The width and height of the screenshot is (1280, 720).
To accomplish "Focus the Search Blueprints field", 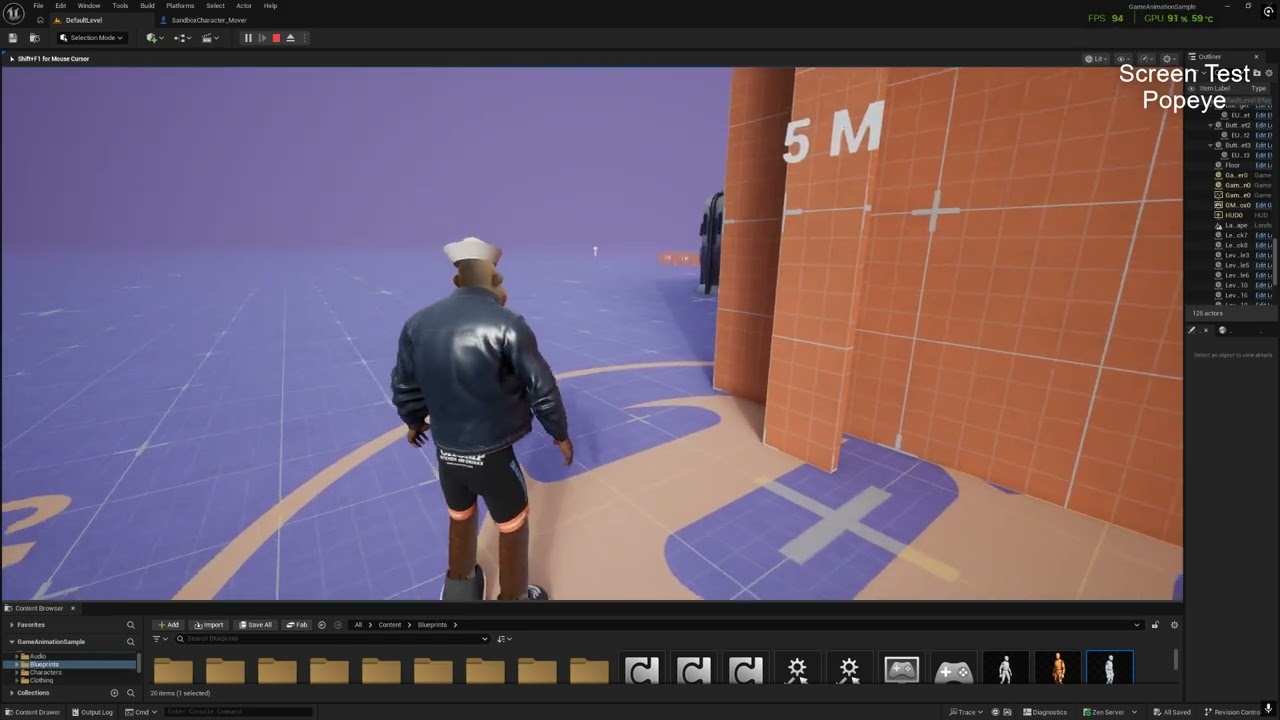I will 330,639.
